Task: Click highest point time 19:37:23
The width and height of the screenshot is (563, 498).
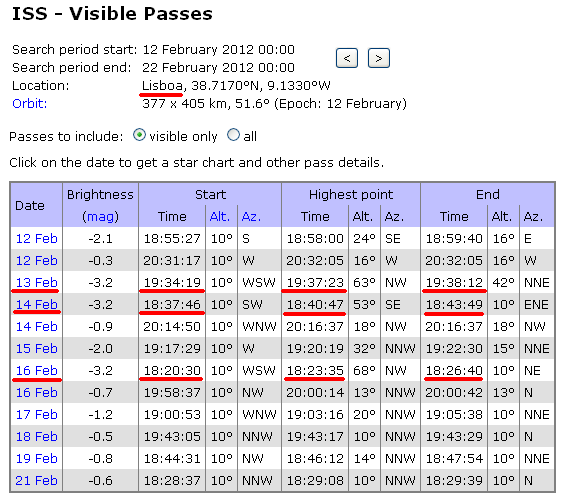Action: pyautogui.click(x=315, y=283)
